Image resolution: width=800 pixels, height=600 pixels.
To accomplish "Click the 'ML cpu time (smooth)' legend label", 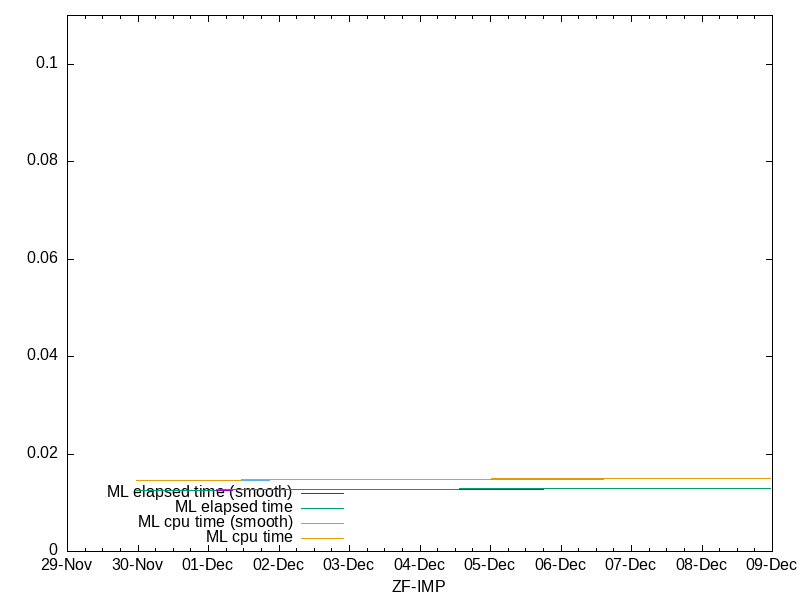I will click(x=215, y=522).
